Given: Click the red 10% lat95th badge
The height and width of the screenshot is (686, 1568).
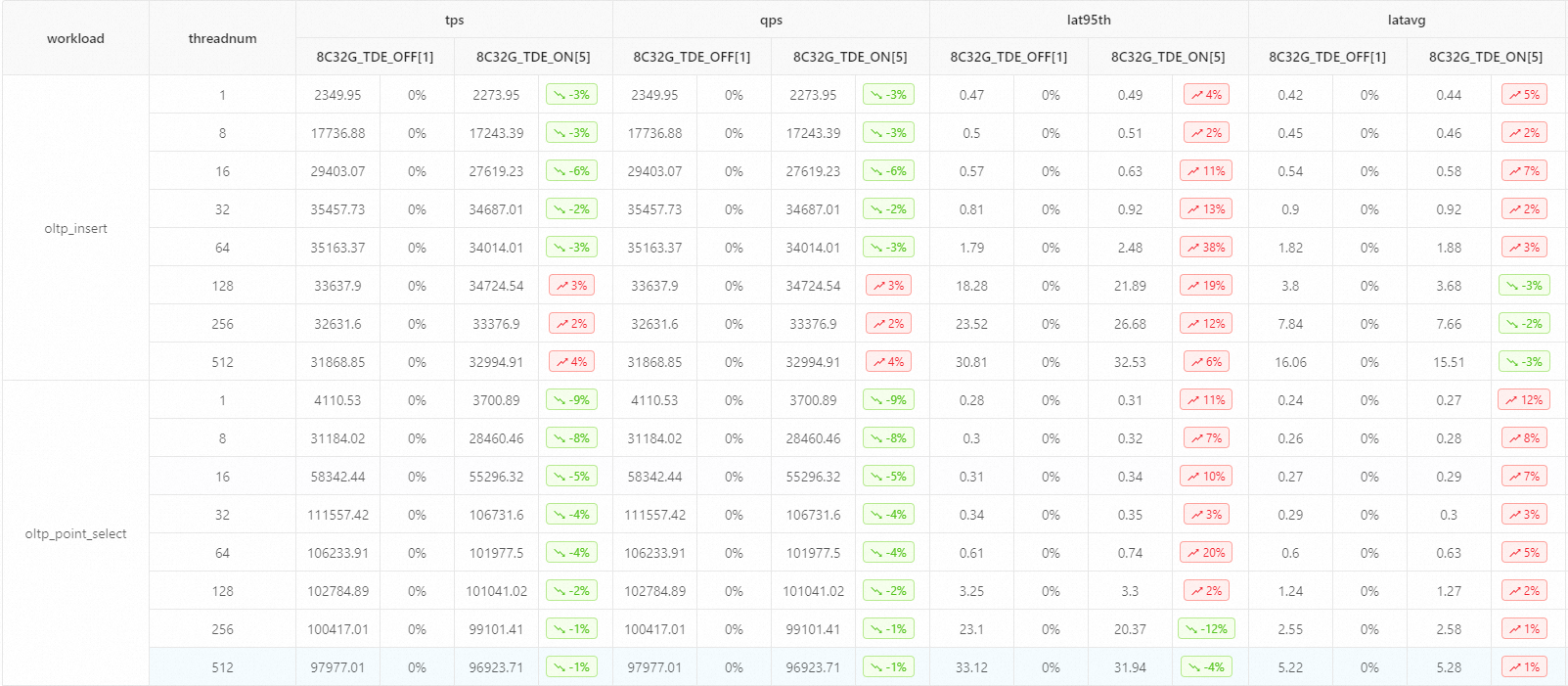Looking at the screenshot, I should coord(1206,477).
